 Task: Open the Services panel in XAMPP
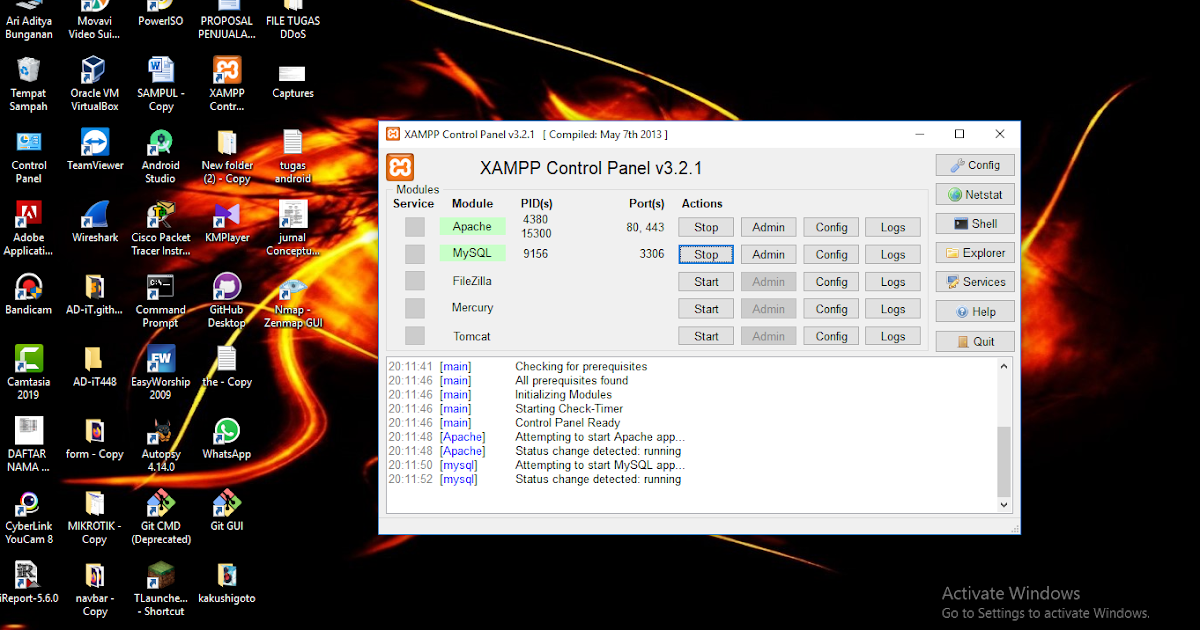click(974, 281)
